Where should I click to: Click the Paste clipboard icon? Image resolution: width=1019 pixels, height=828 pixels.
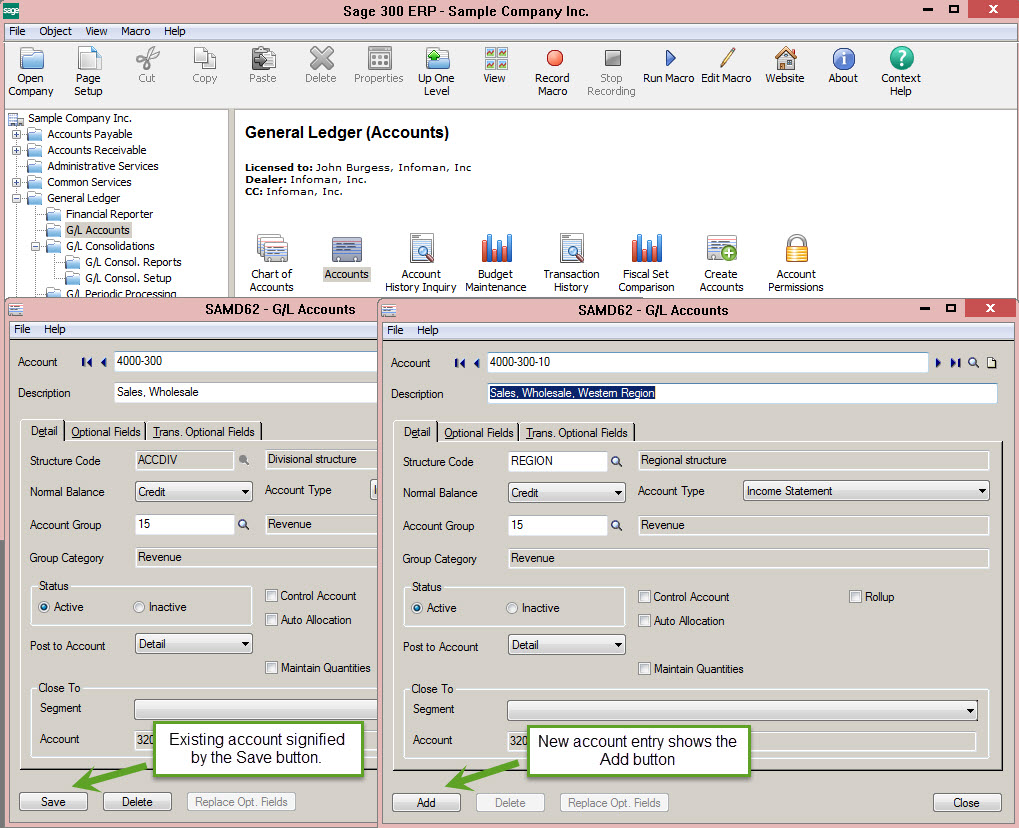[263, 58]
